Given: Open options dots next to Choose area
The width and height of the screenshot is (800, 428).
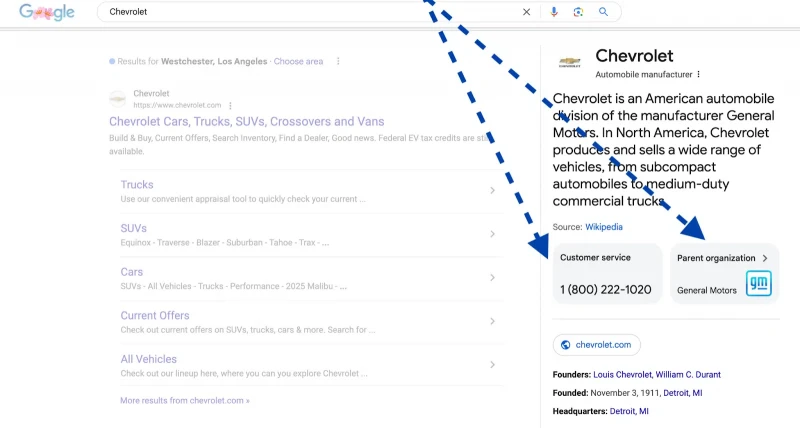Looking at the screenshot, I should coord(338,61).
